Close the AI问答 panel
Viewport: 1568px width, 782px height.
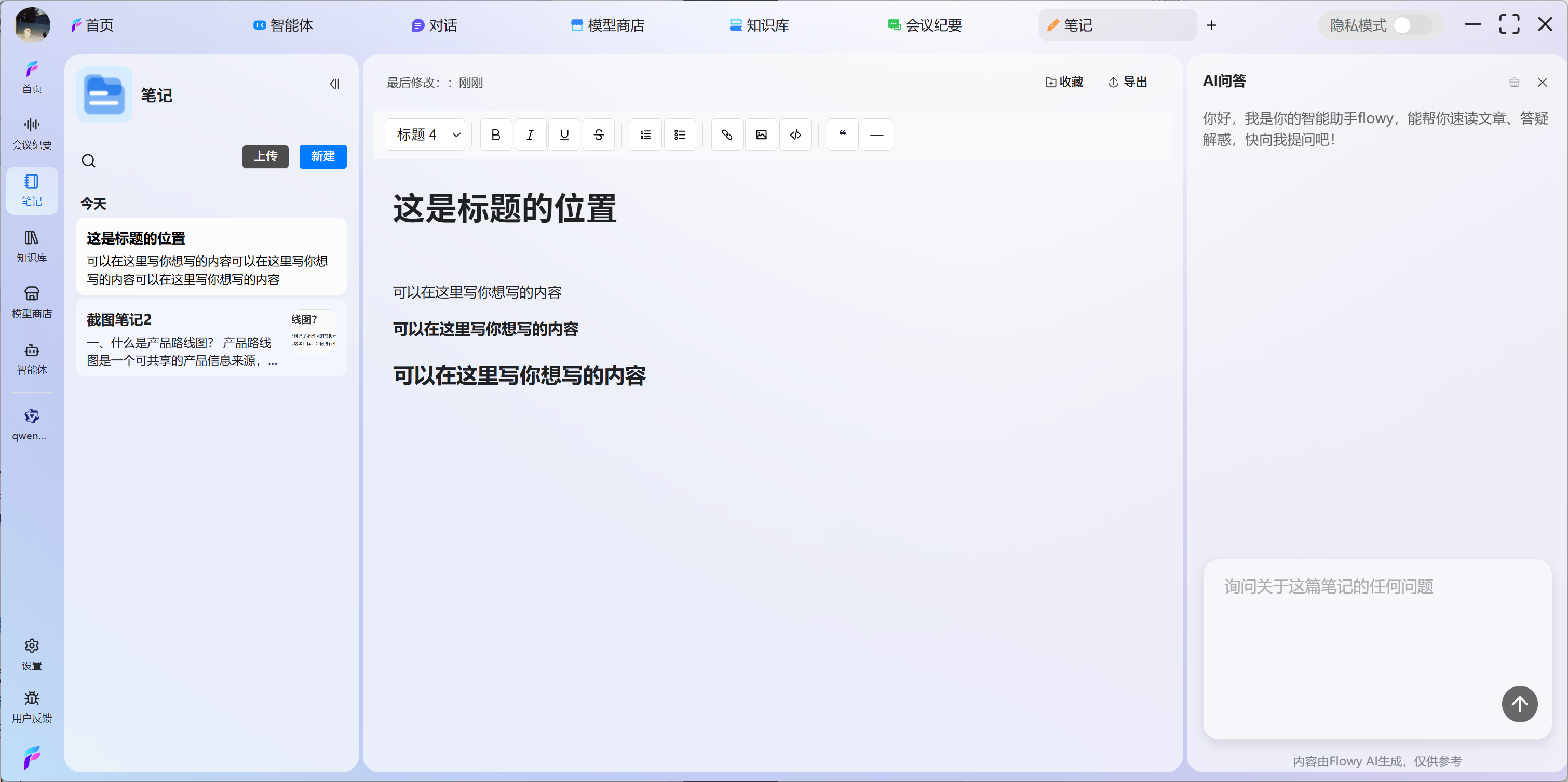click(x=1542, y=82)
